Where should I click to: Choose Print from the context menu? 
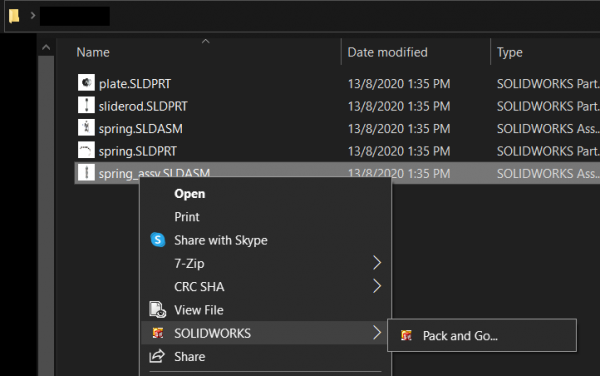[266, 217]
